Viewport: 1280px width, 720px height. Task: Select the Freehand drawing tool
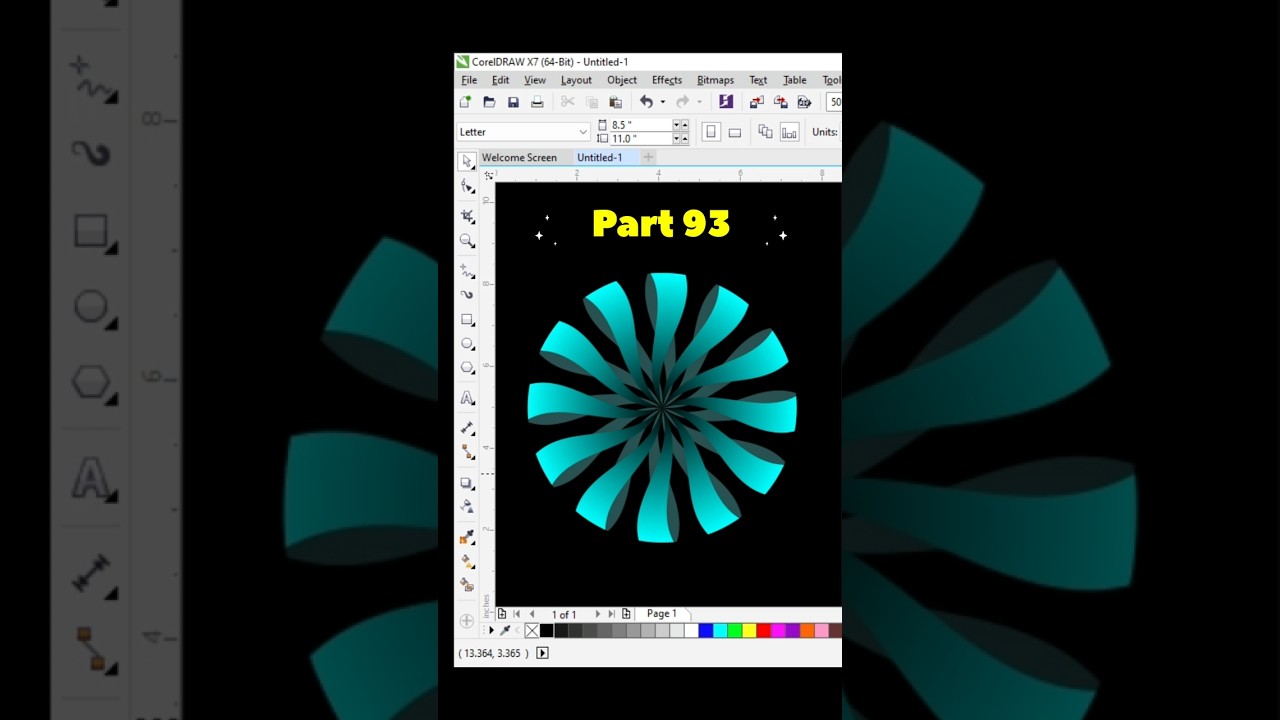click(467, 271)
